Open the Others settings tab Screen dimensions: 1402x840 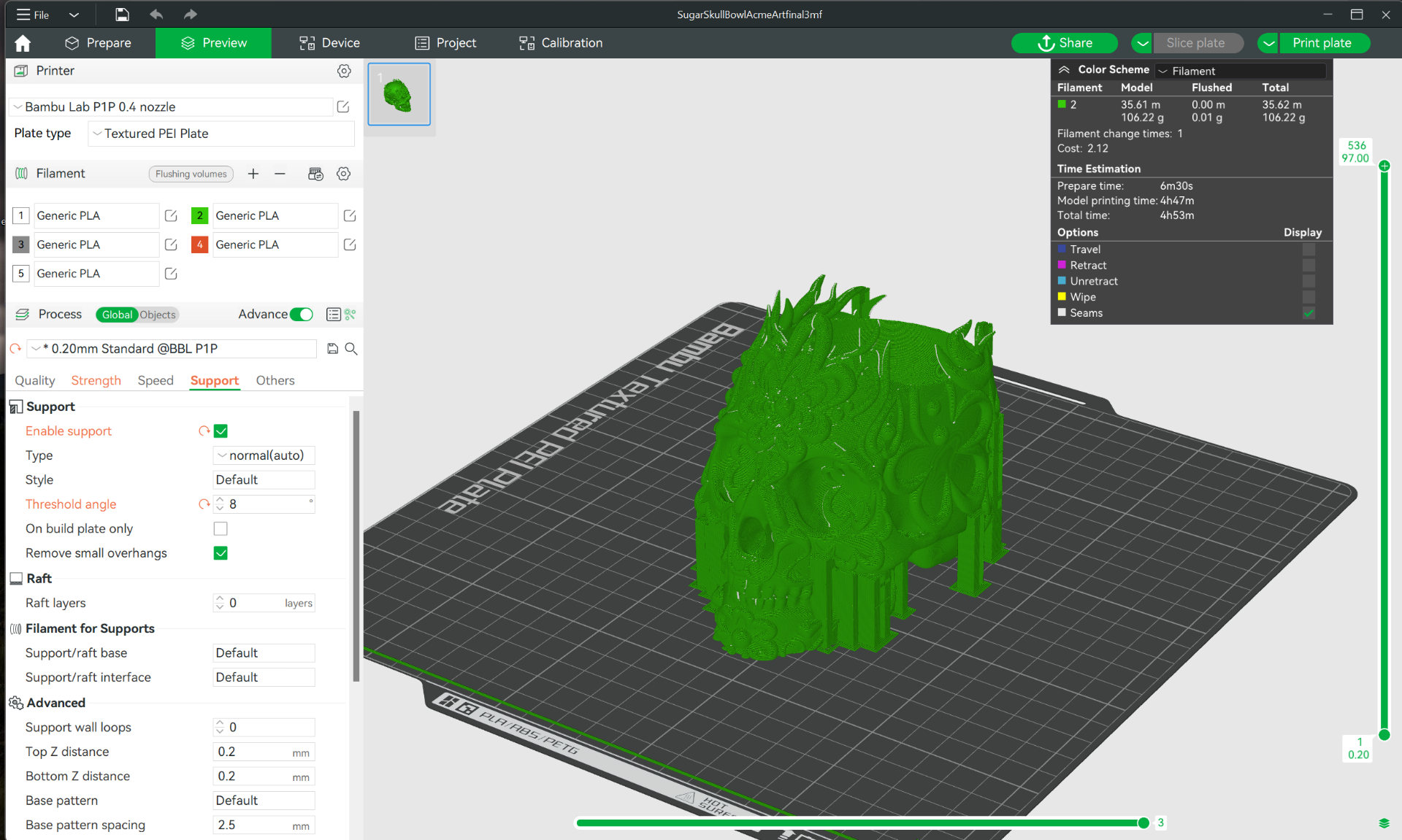pyautogui.click(x=275, y=380)
